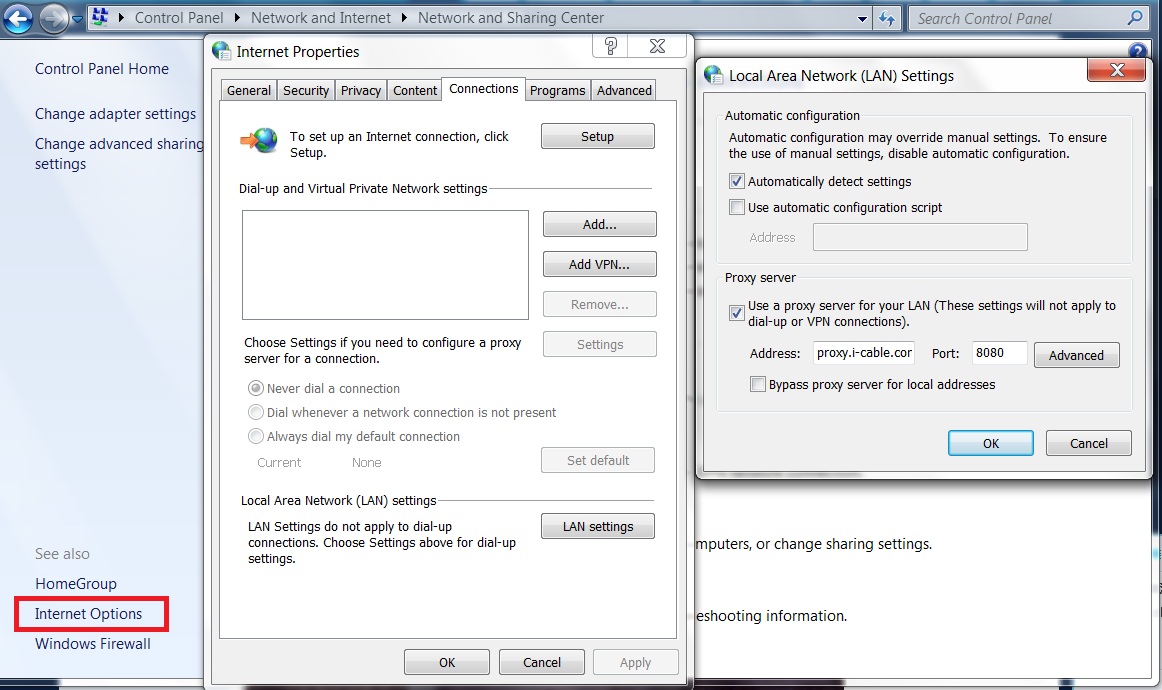Click the proxy Port number field

[x=1000, y=353]
